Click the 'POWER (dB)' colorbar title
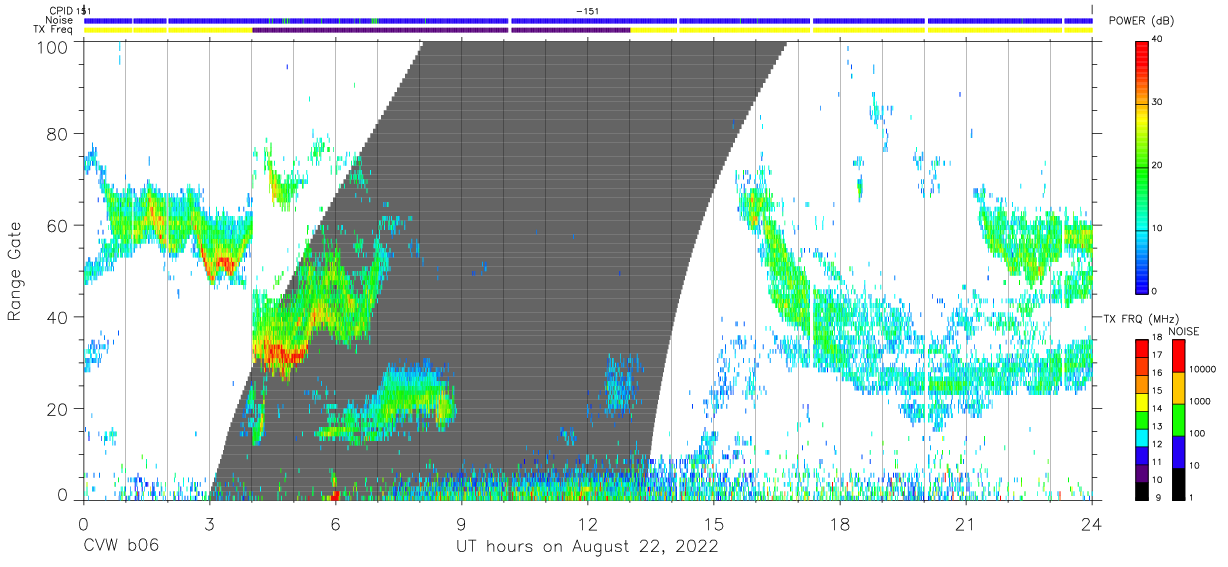This screenshot has width=1228, height=567. click(x=1141, y=21)
